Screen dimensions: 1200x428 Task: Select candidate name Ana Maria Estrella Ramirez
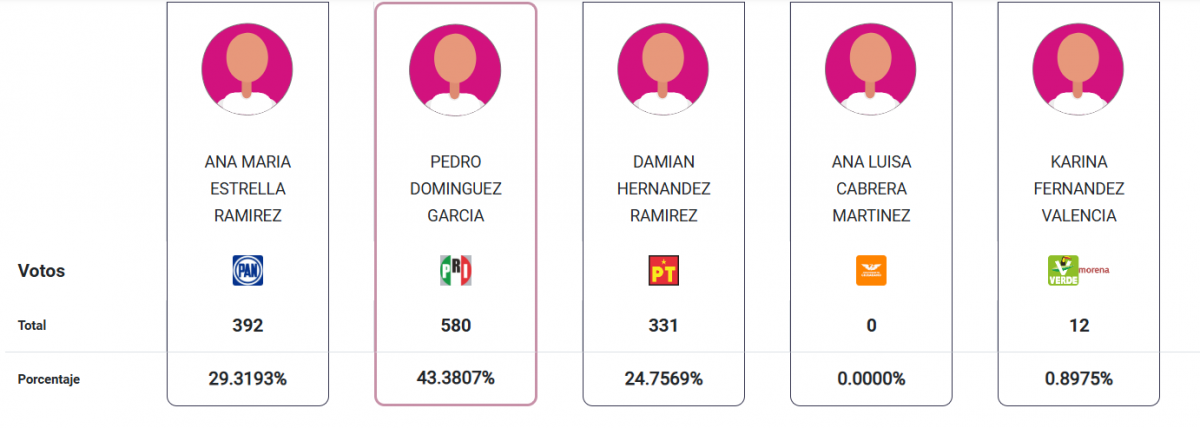point(247,188)
